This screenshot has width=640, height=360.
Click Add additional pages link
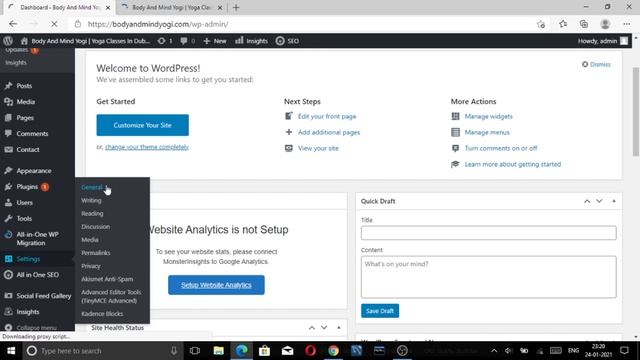click(x=329, y=132)
